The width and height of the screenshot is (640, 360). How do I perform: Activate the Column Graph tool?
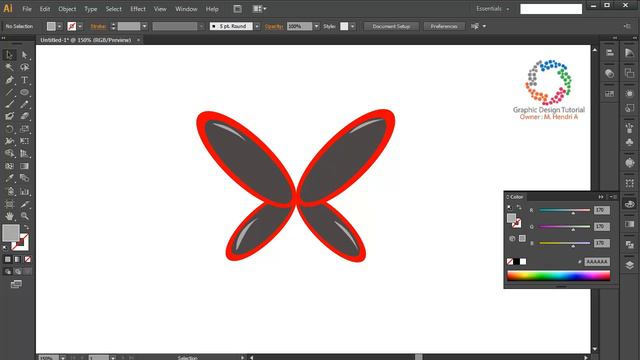pos(24,191)
